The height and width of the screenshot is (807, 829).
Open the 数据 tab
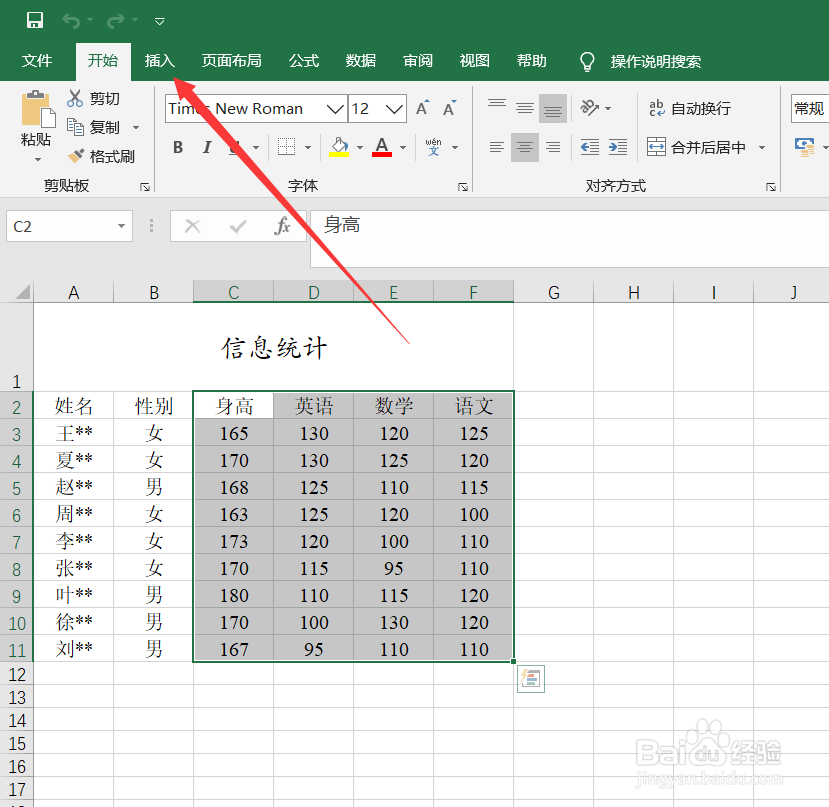coord(361,61)
